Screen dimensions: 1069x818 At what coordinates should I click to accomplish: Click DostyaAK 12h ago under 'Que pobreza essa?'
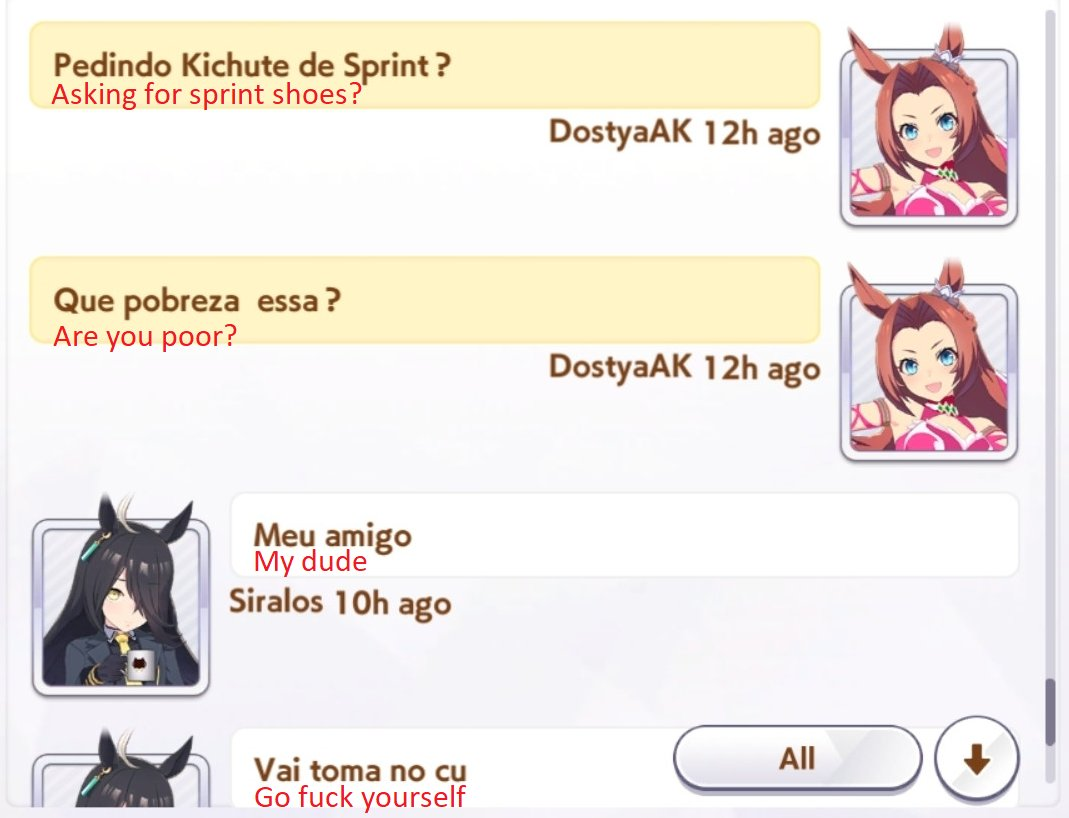pyautogui.click(x=684, y=368)
